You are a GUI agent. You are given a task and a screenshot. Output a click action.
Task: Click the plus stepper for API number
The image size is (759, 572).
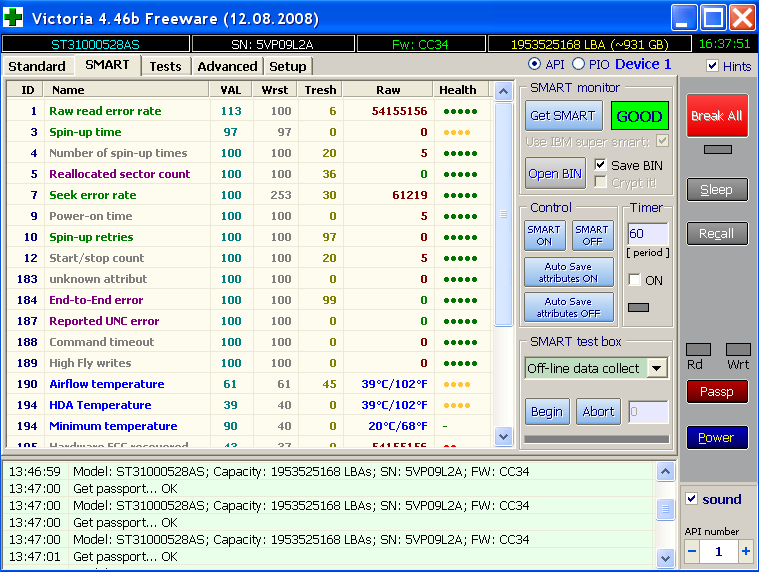tap(745, 551)
